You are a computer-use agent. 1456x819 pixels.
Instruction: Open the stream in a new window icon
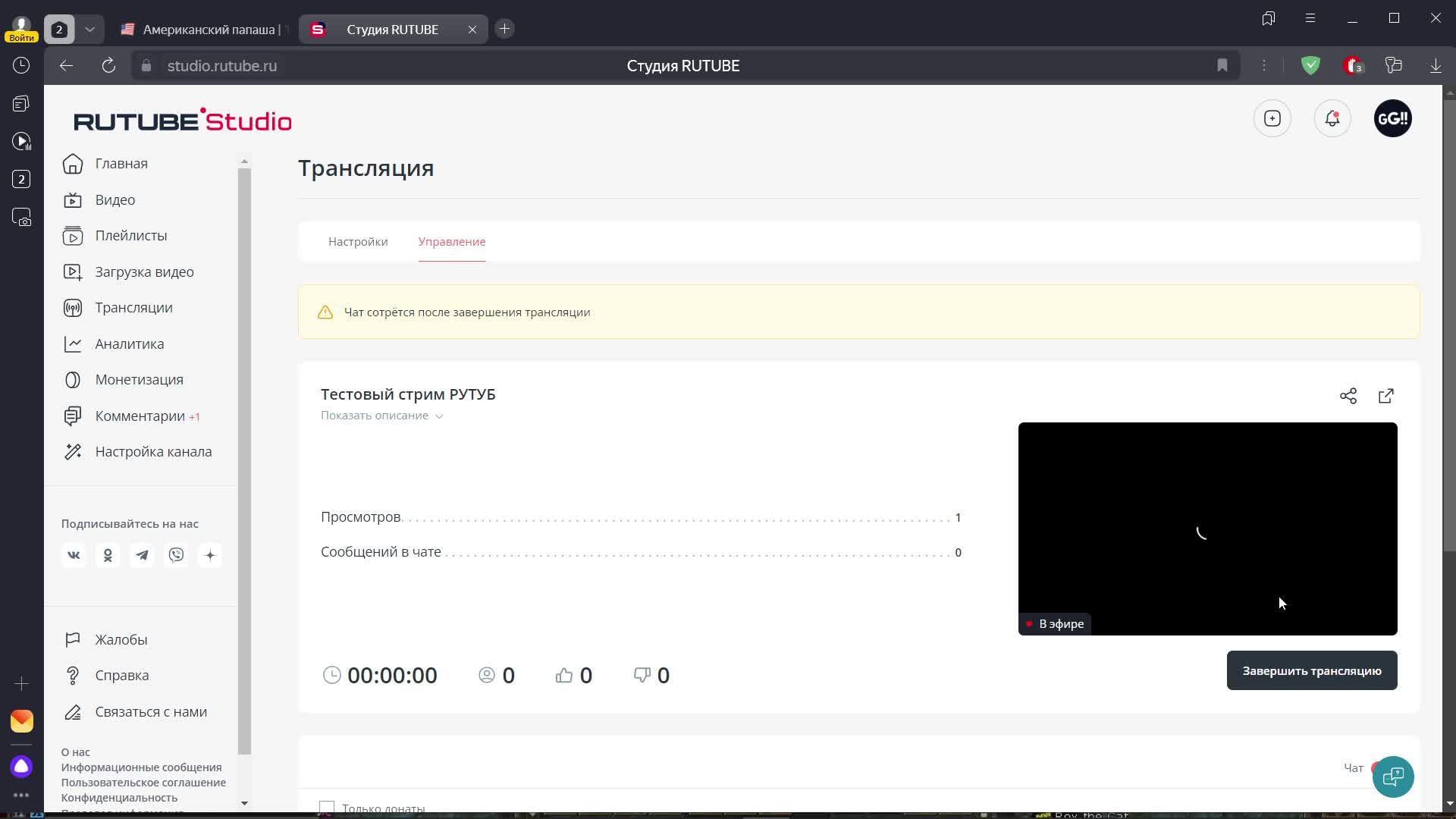point(1386,396)
